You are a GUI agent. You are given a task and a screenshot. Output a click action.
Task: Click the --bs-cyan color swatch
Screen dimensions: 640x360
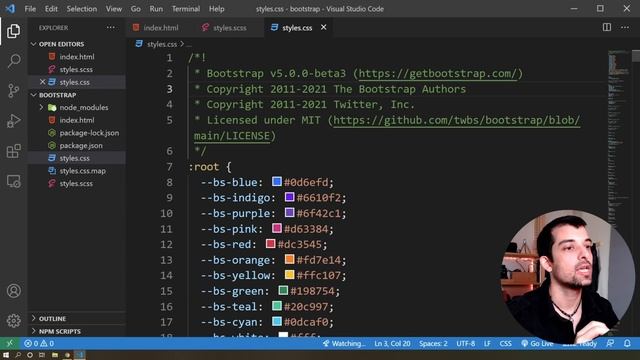pyautogui.click(x=277, y=321)
